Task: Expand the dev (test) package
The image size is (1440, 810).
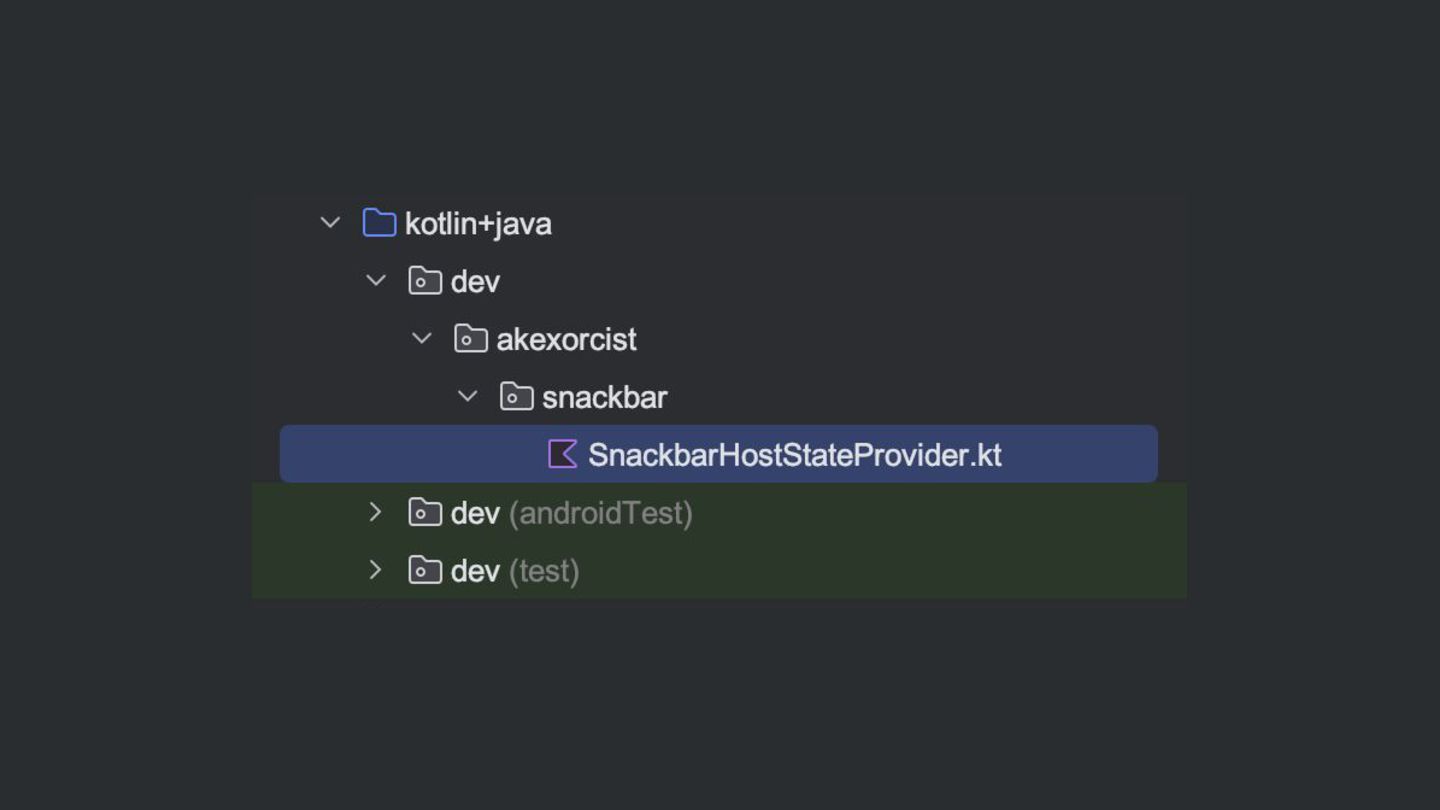Action: tap(376, 571)
